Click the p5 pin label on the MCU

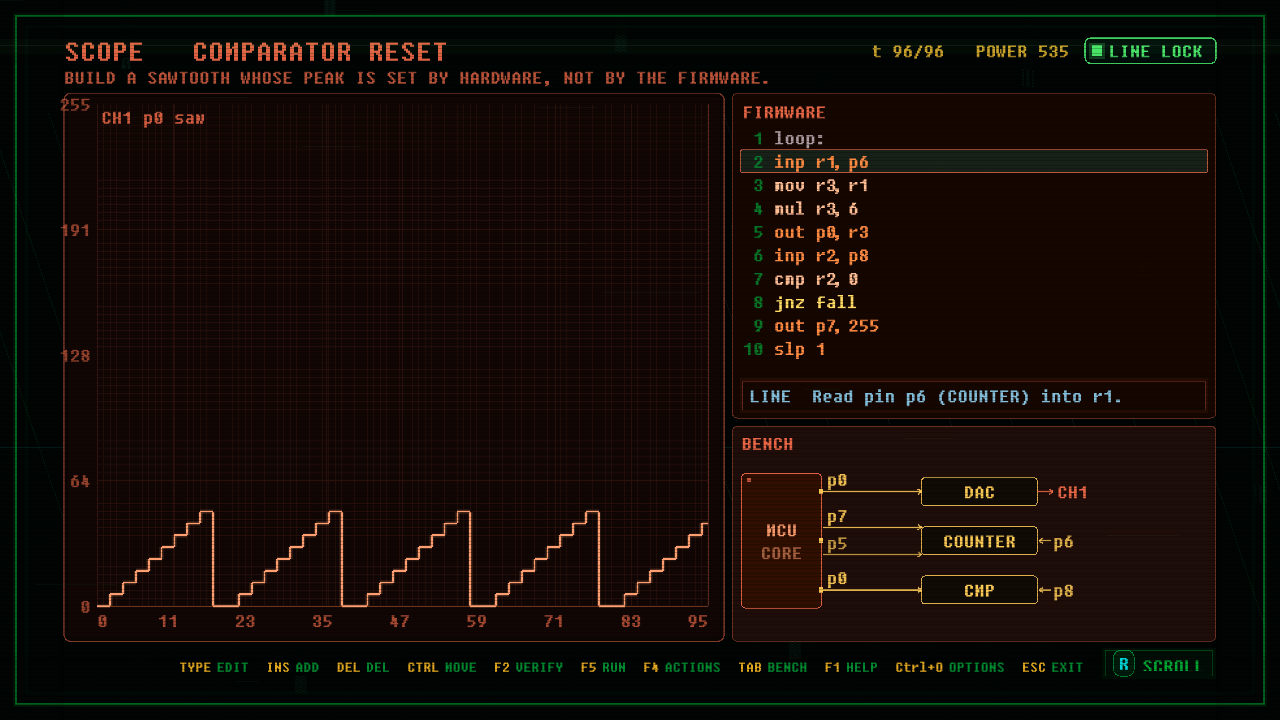point(837,542)
